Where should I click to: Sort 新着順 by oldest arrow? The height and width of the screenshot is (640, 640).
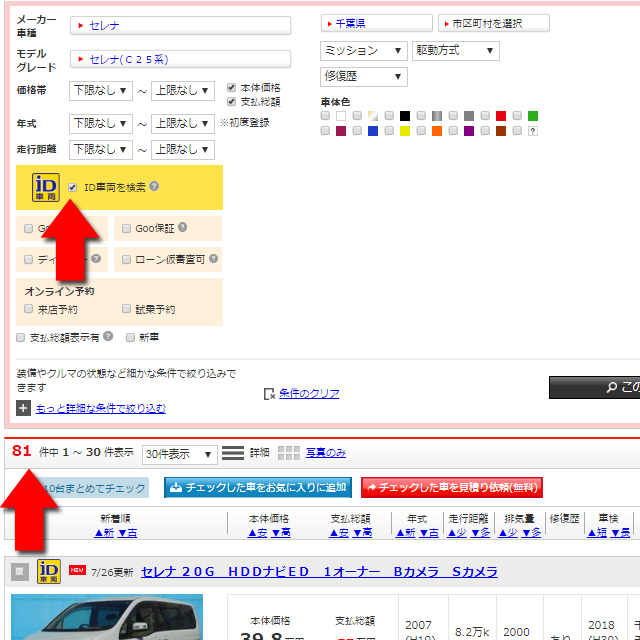(128, 533)
